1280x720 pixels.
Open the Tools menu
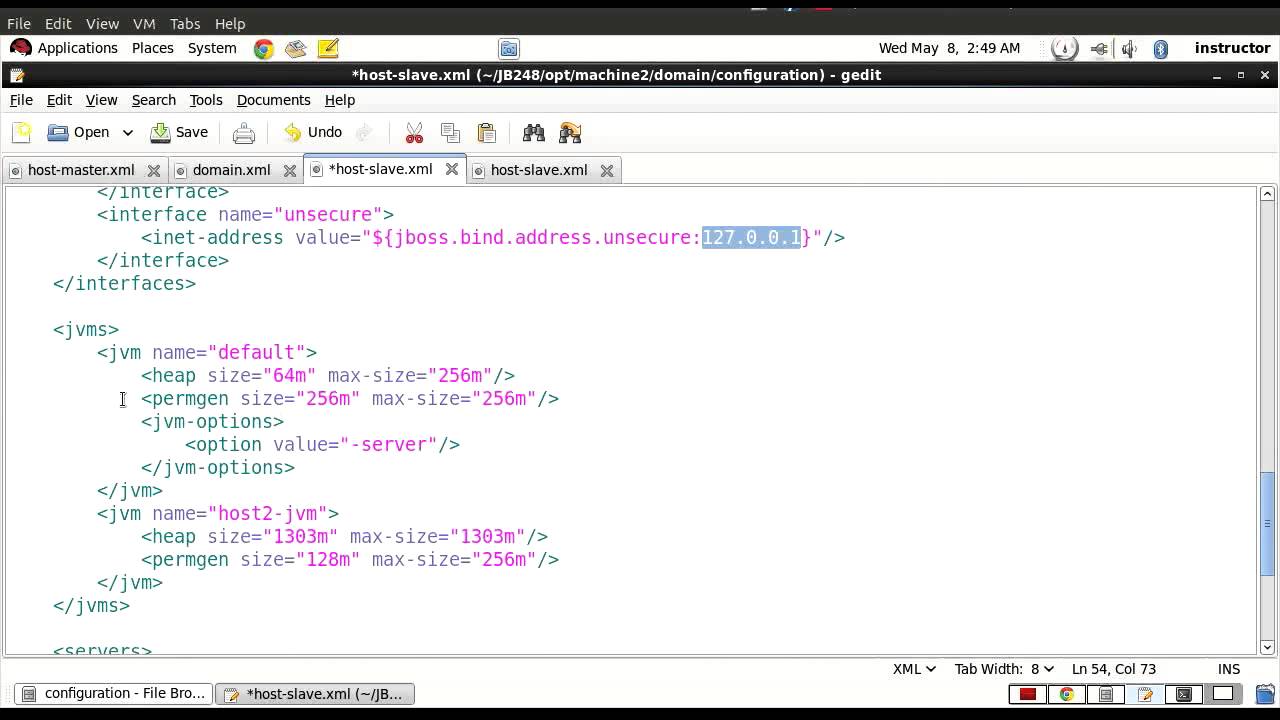click(x=206, y=100)
